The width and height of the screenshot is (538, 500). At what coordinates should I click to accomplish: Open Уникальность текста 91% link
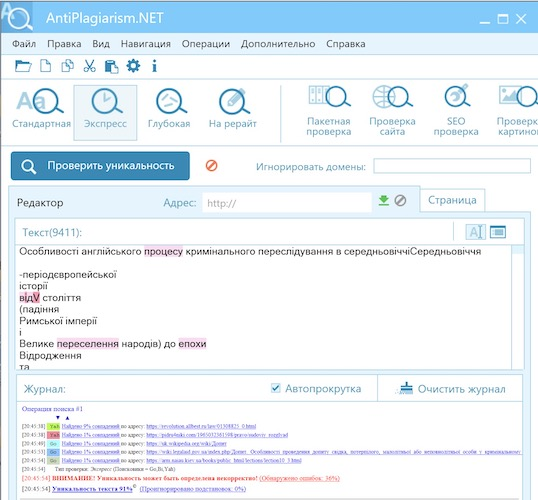(x=92, y=489)
